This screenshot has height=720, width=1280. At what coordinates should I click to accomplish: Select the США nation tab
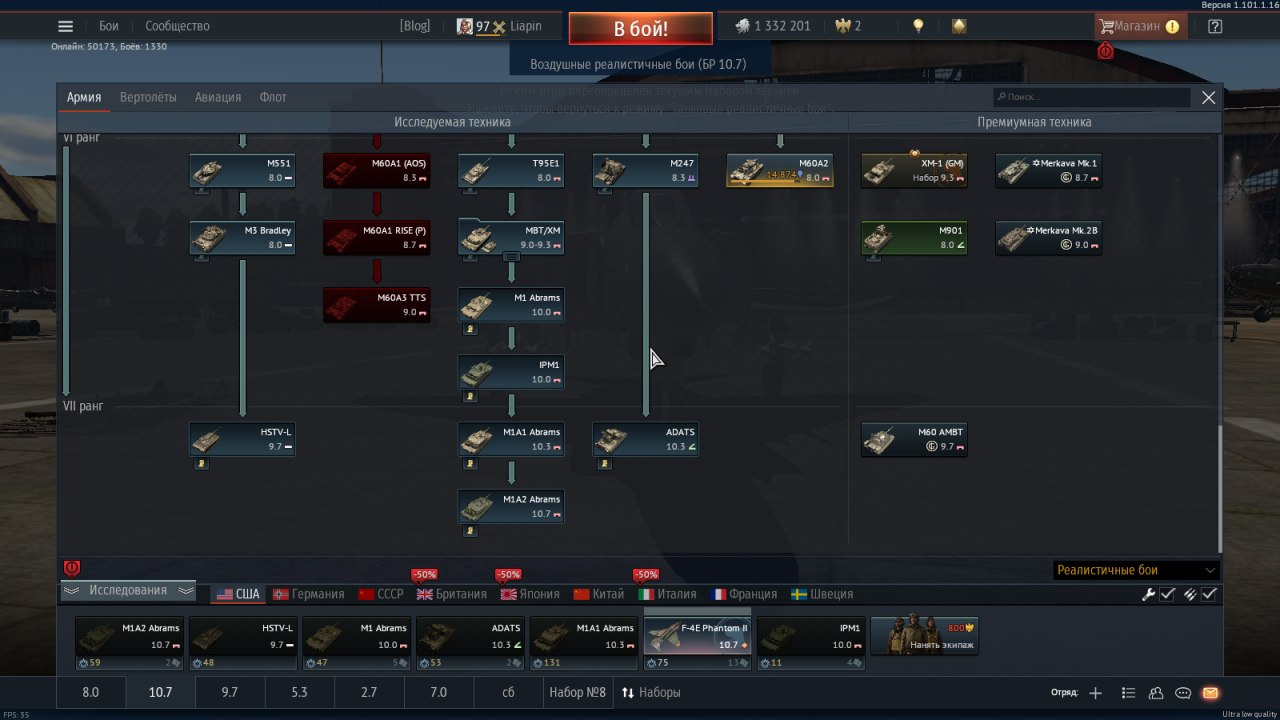(239, 594)
